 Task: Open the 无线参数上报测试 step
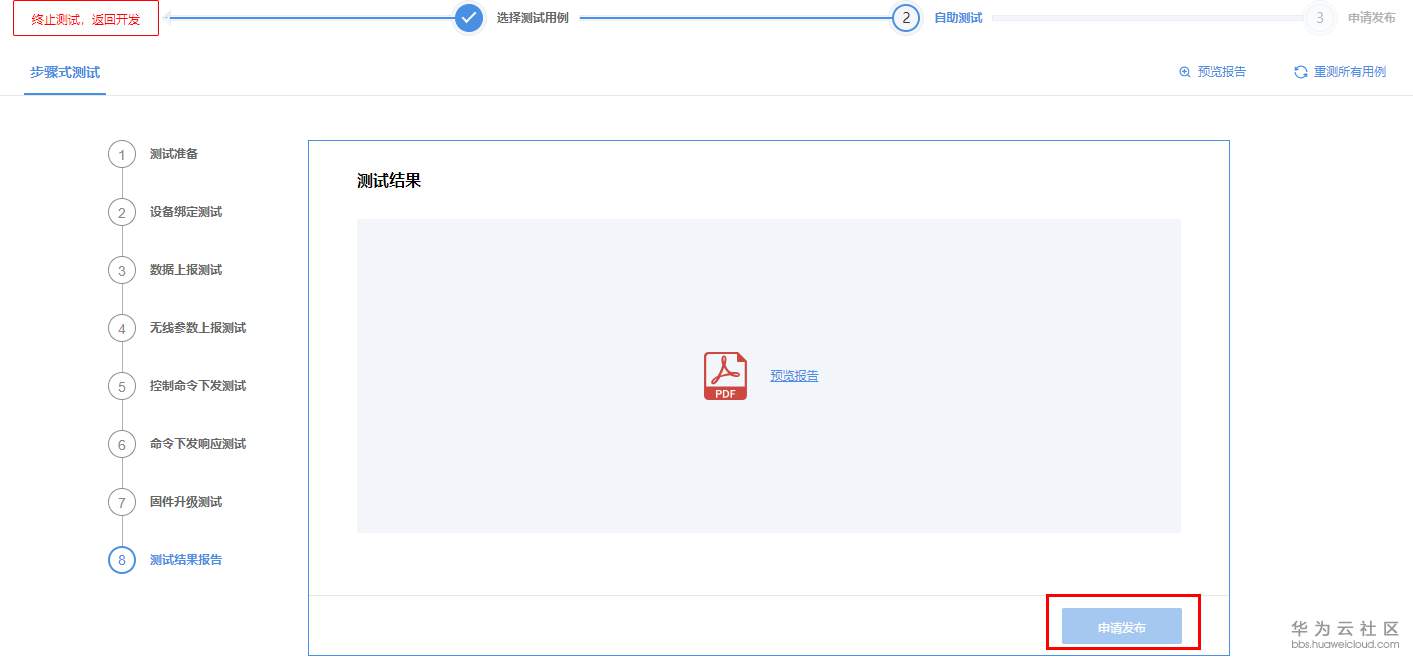pyautogui.click(x=198, y=328)
